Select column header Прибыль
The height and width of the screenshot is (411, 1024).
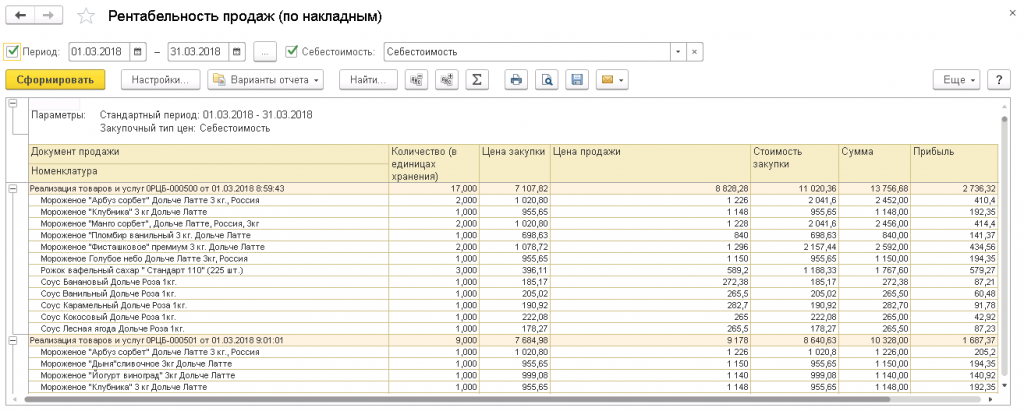954,163
